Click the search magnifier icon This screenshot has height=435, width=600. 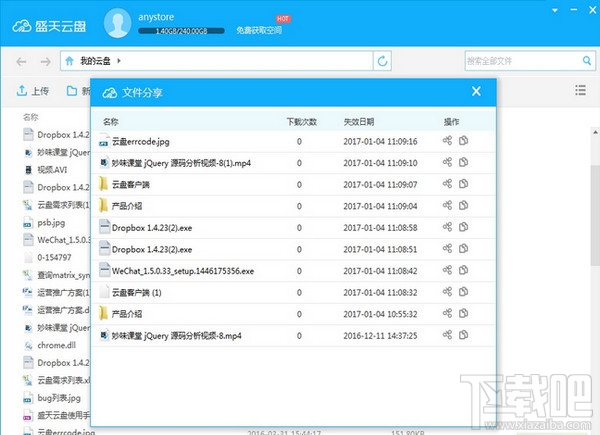pyautogui.click(x=587, y=60)
